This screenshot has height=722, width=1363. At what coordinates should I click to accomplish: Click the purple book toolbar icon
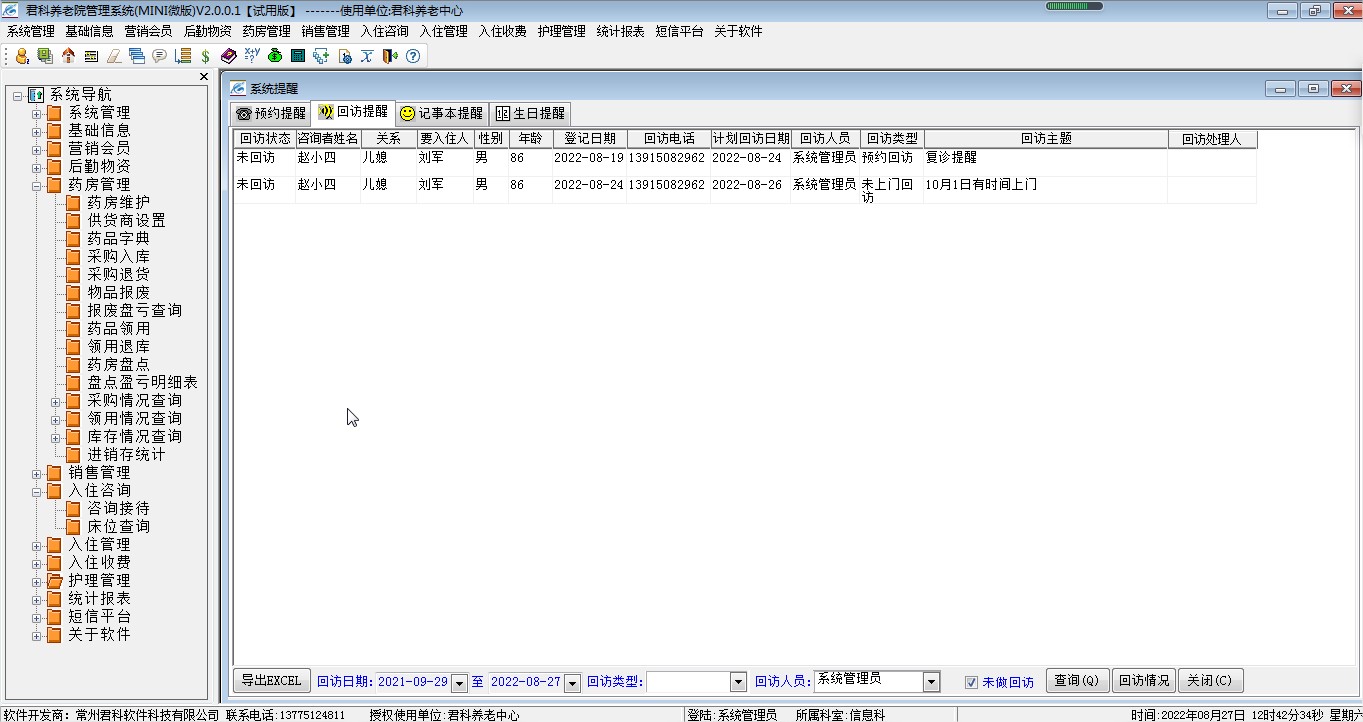tap(229, 56)
